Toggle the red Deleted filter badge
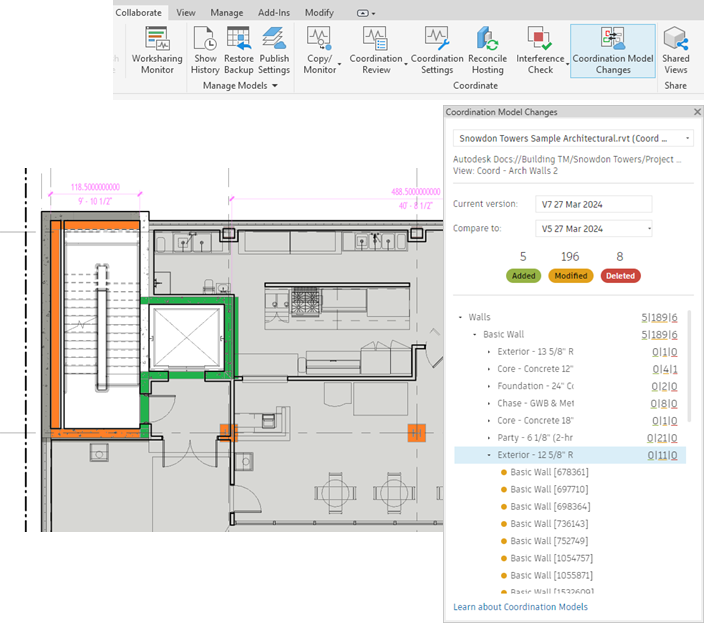 [x=620, y=276]
